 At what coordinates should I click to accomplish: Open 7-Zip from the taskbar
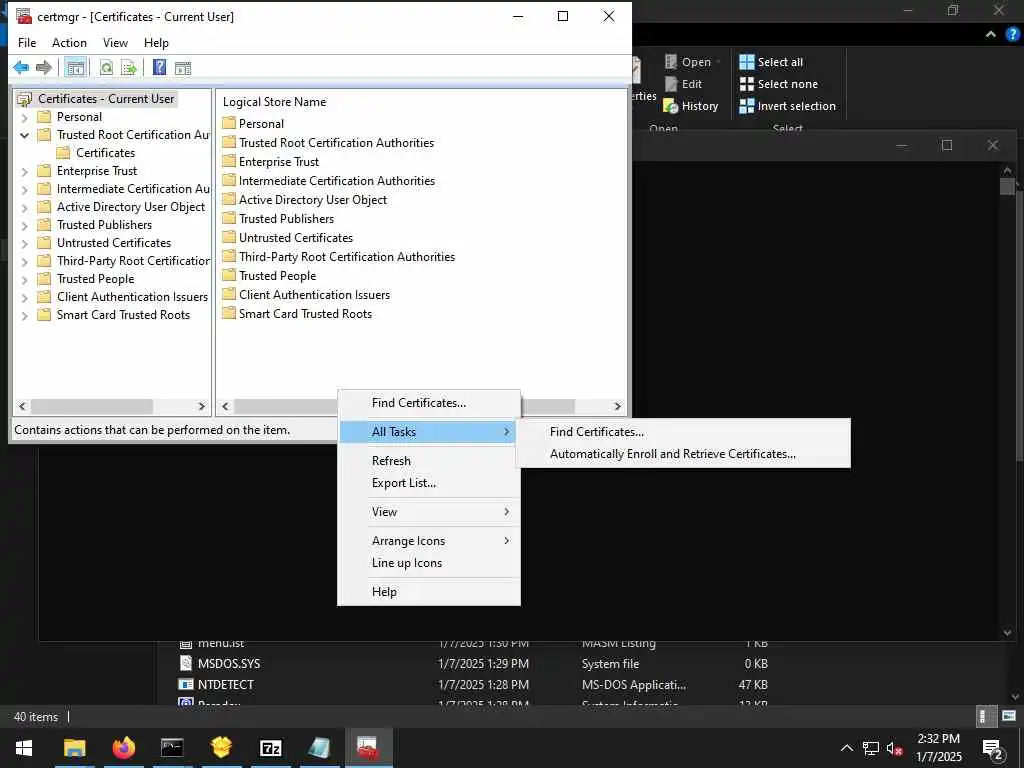270,747
